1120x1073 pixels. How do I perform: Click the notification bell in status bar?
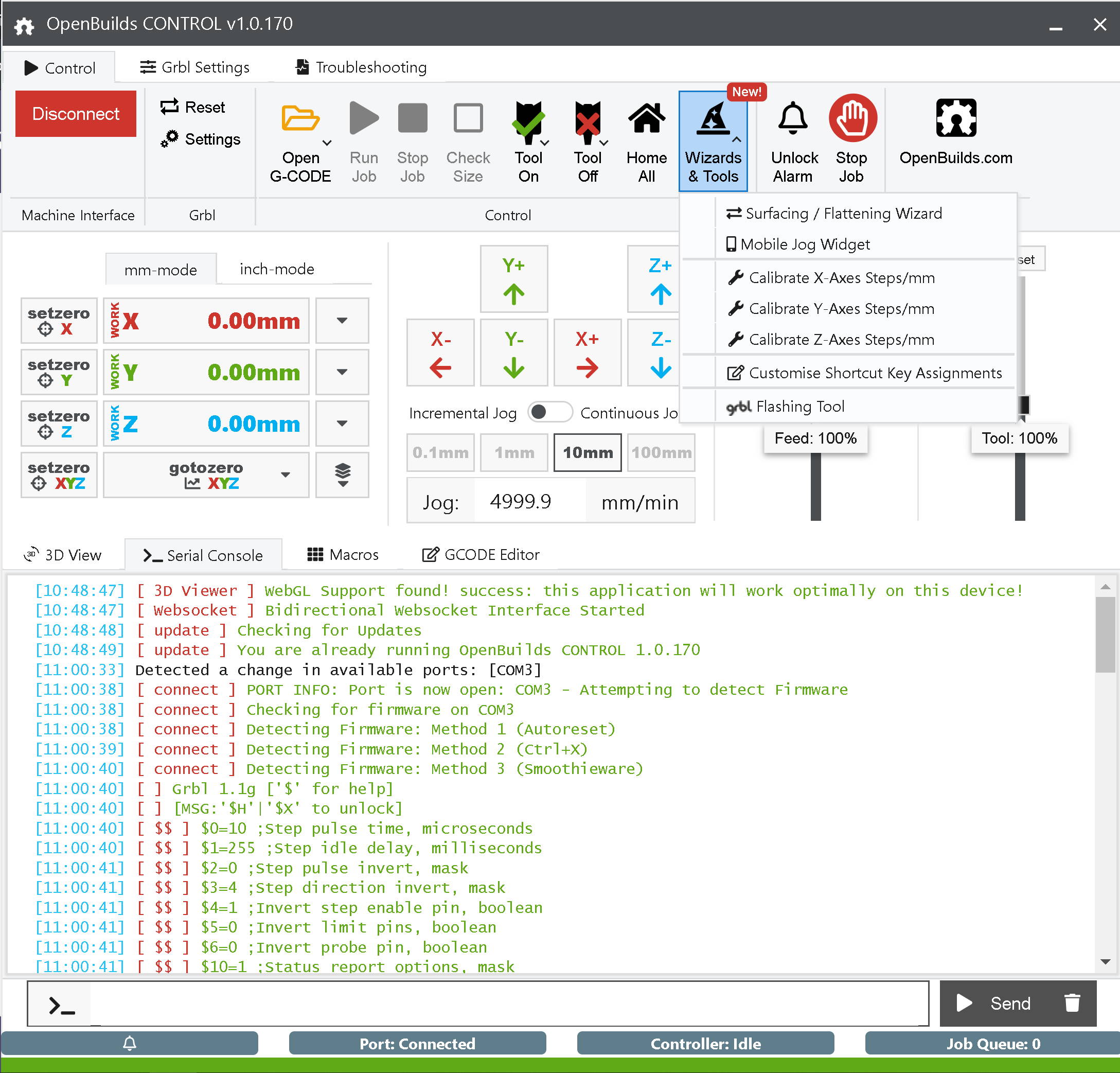coord(130,1043)
